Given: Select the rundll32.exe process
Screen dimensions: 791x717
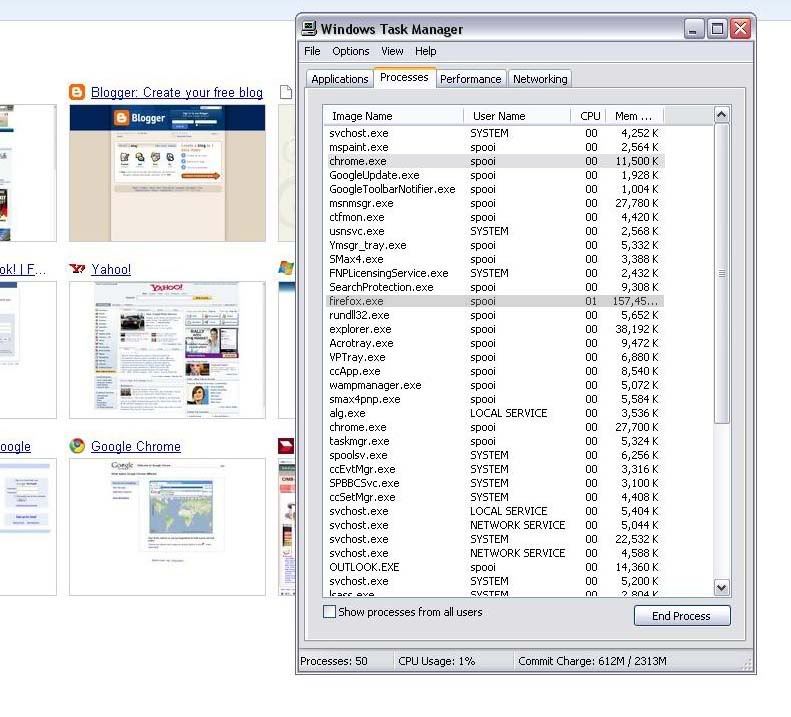Looking at the screenshot, I should (494, 315).
